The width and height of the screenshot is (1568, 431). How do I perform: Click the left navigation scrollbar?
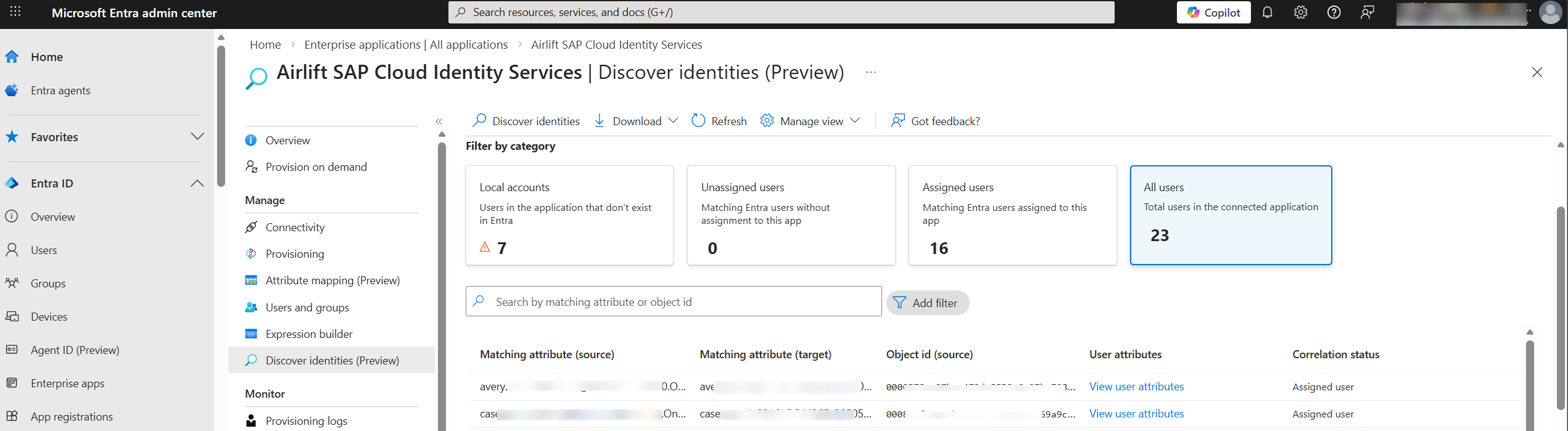[221, 116]
